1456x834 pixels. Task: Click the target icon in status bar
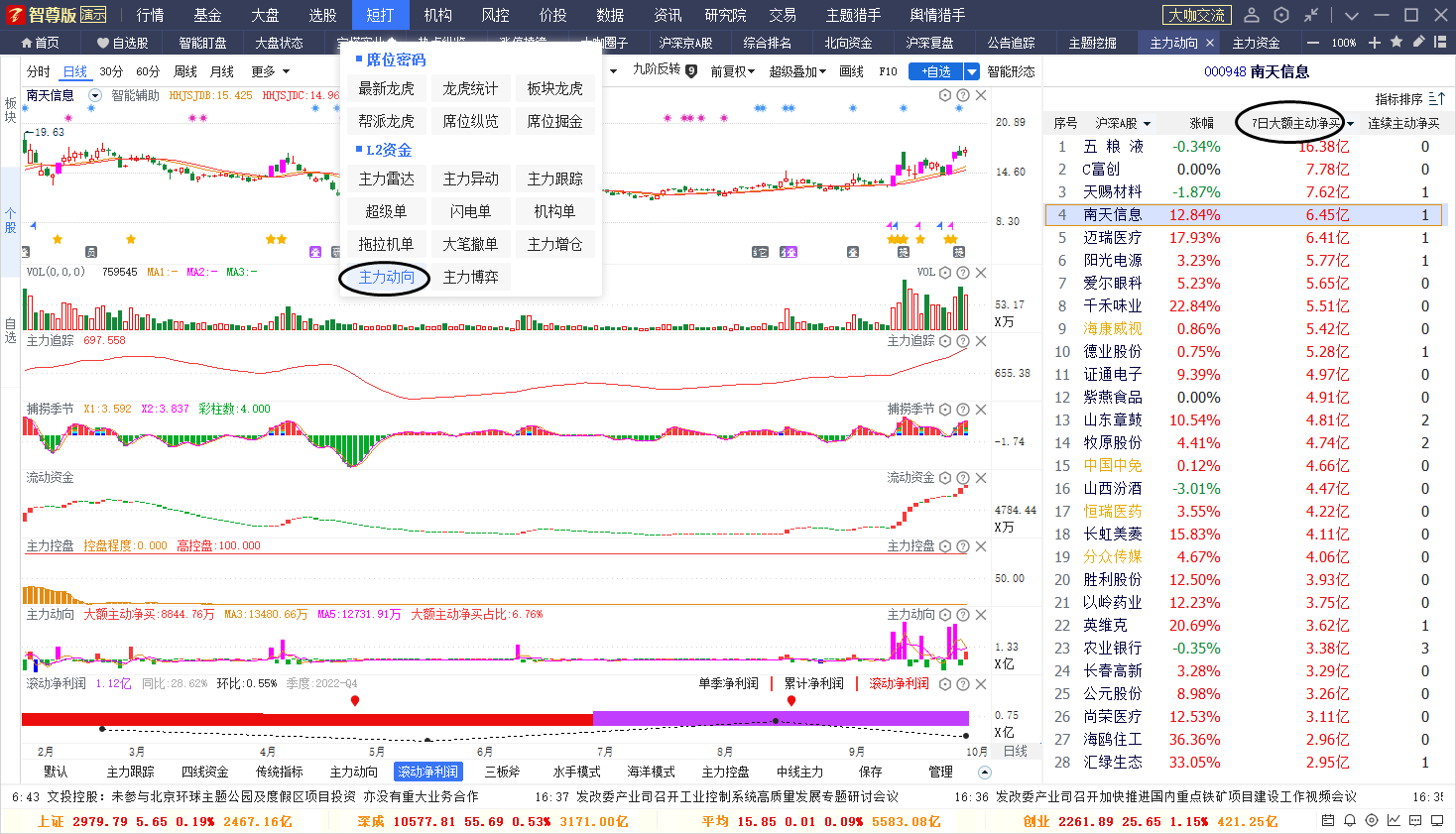coord(1372,821)
